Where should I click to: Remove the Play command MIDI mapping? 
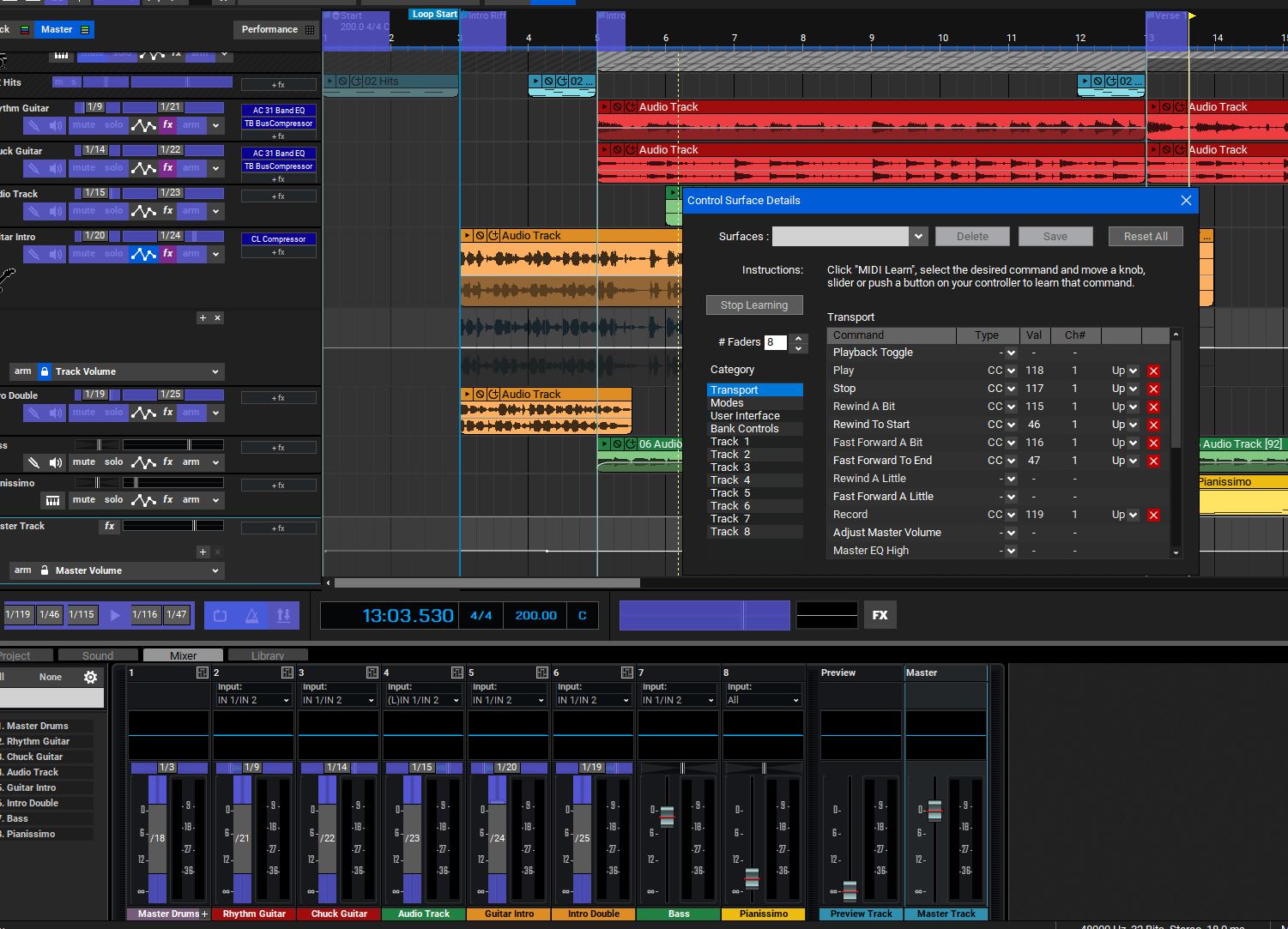[1153, 371]
